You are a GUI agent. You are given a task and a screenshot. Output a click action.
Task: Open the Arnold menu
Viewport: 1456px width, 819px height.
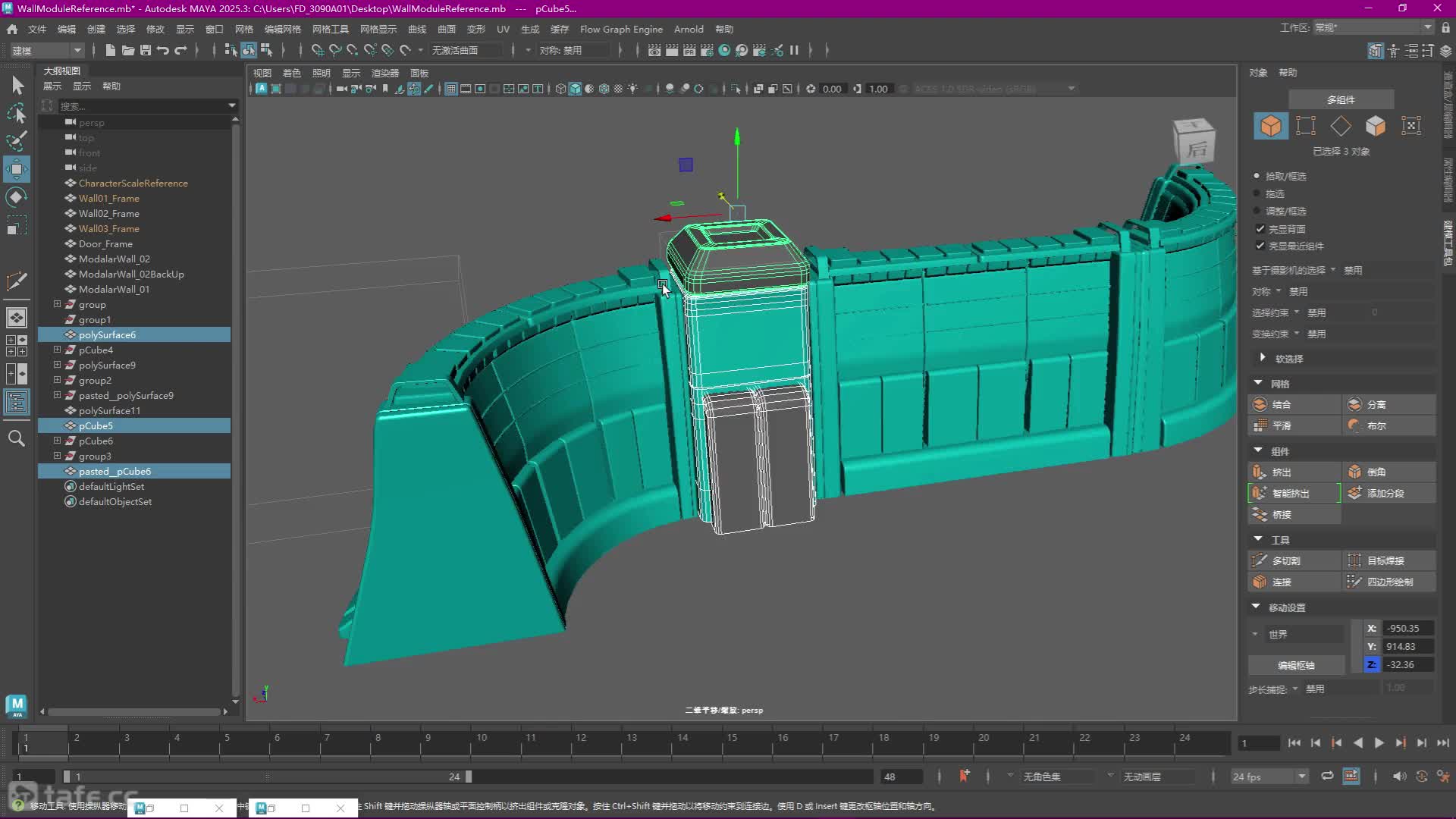(688, 29)
